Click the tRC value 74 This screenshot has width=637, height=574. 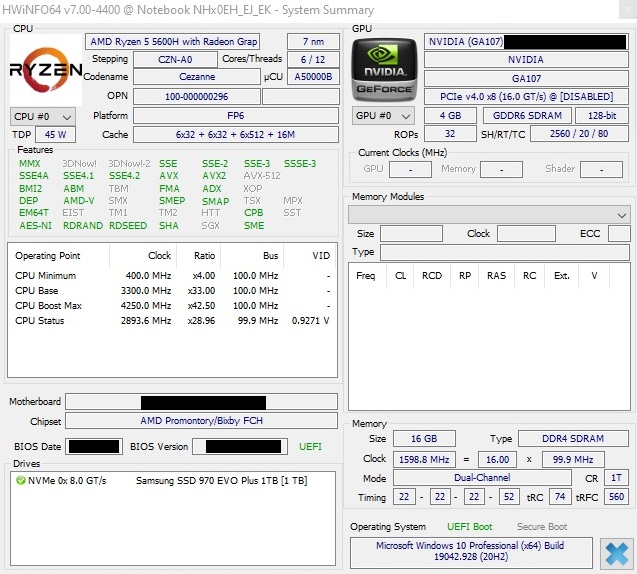[560, 497]
